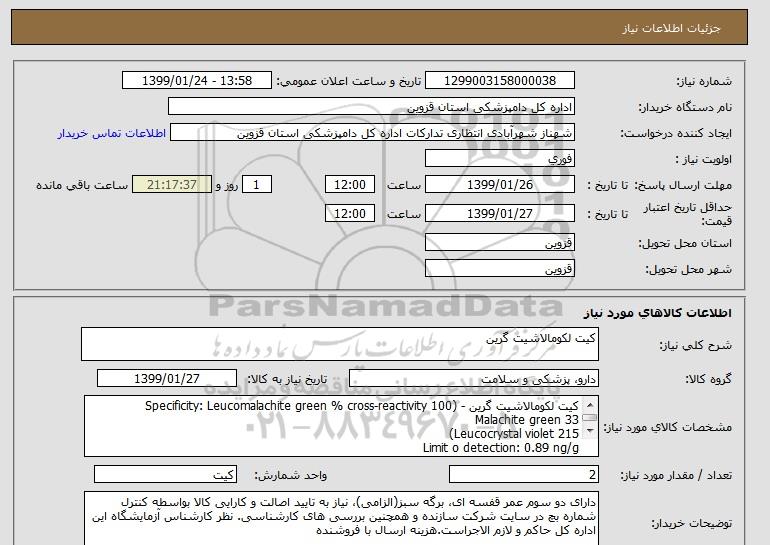Click the label گروه کالا

709,379
